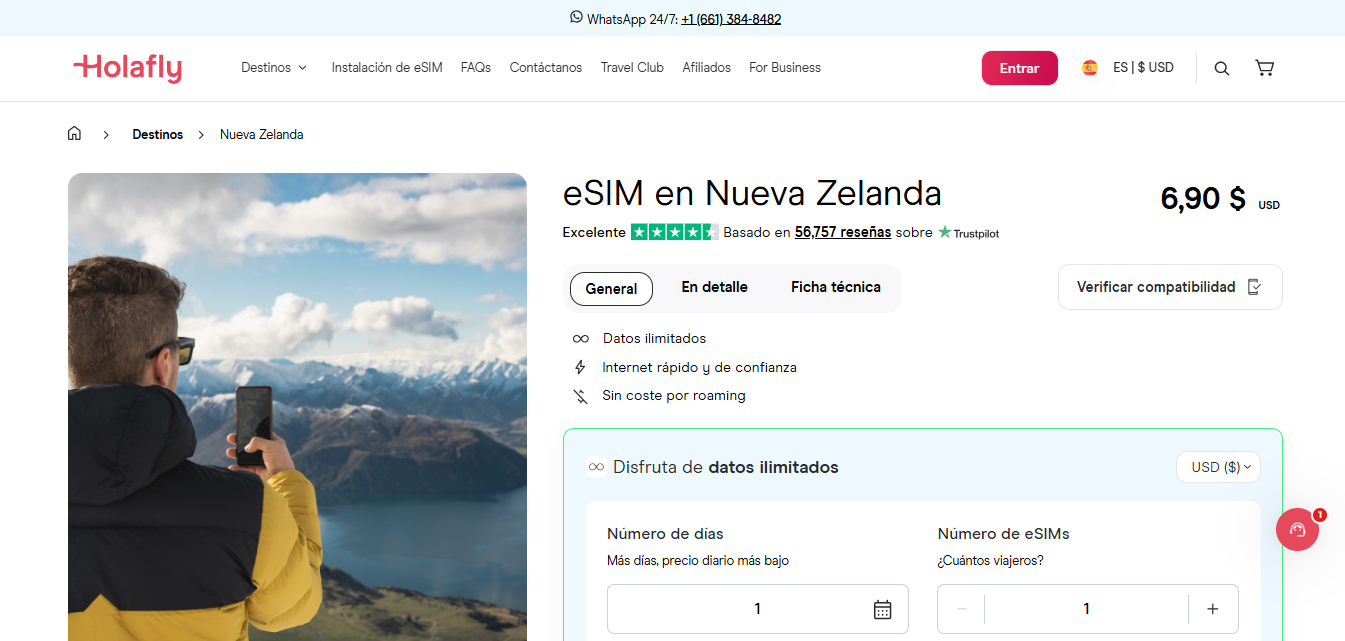Click the 6,90 $ price text
This screenshot has width=1345, height=641.
click(1203, 199)
